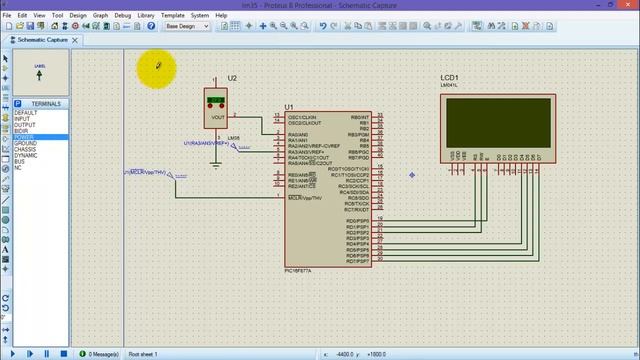The height and width of the screenshot is (360, 640).
Task: Save the project with the floppy disk icon
Action: tap(30, 26)
